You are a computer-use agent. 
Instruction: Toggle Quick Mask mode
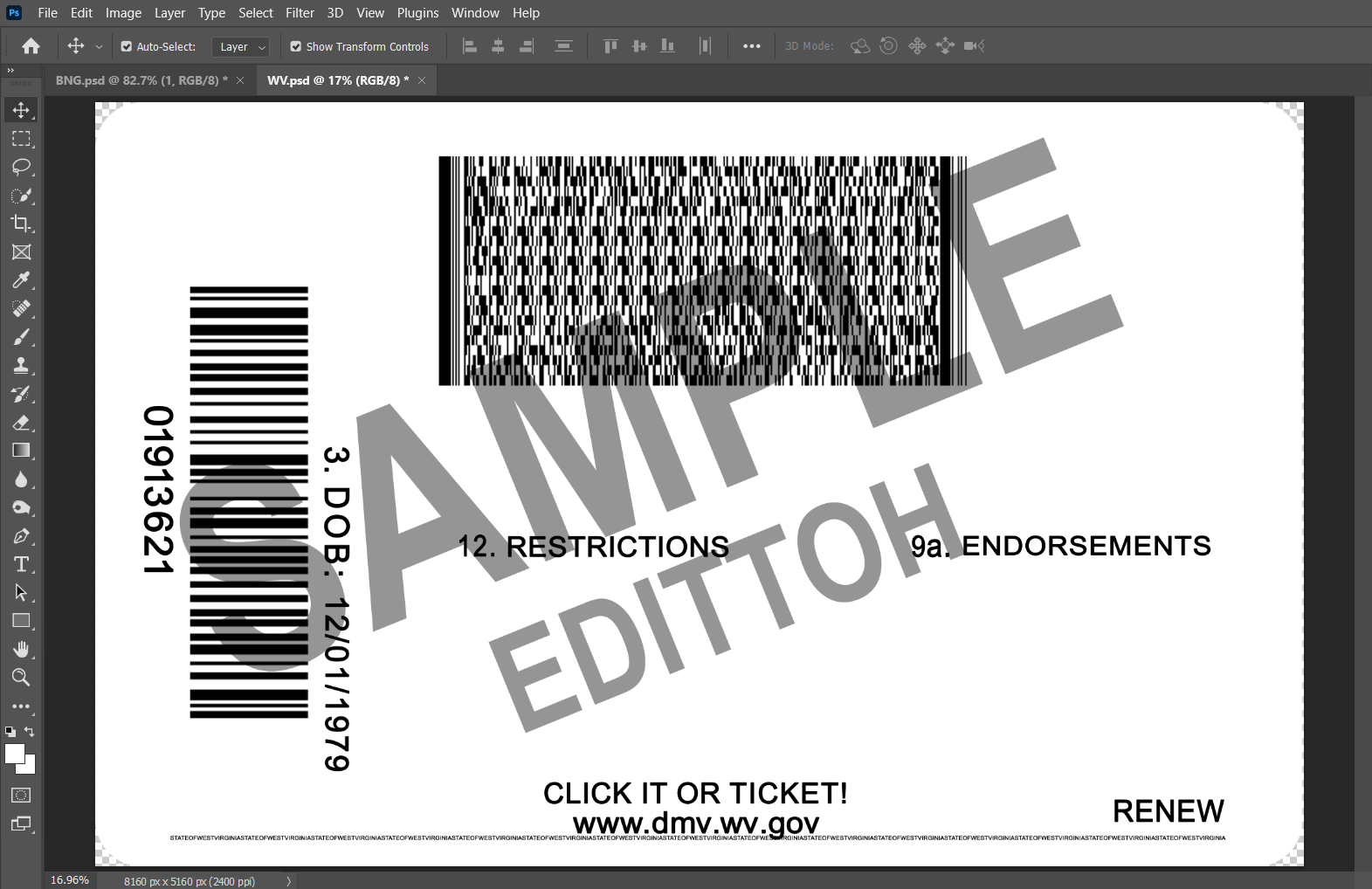[x=21, y=796]
